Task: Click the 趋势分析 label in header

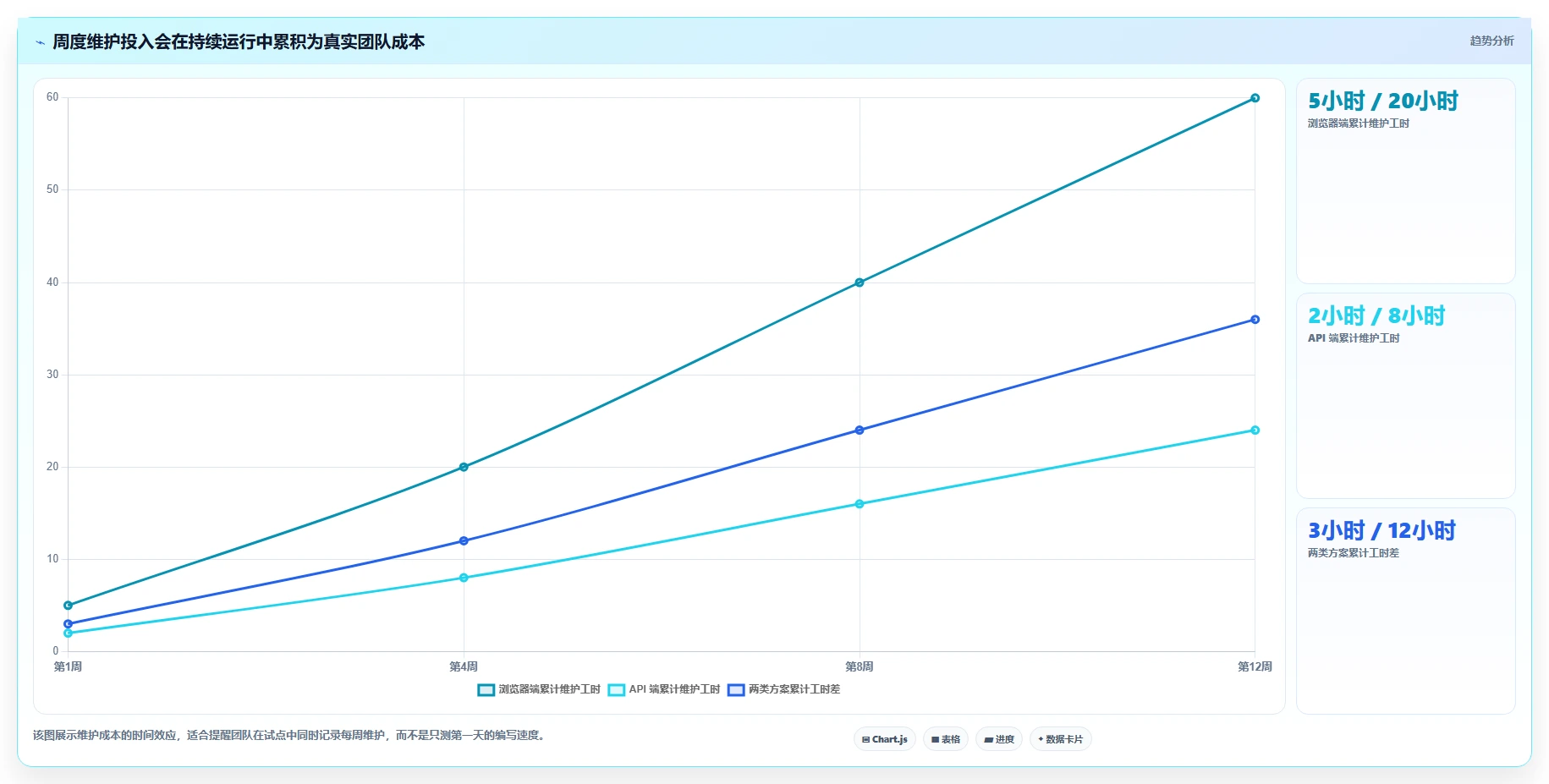Action: tap(1491, 41)
